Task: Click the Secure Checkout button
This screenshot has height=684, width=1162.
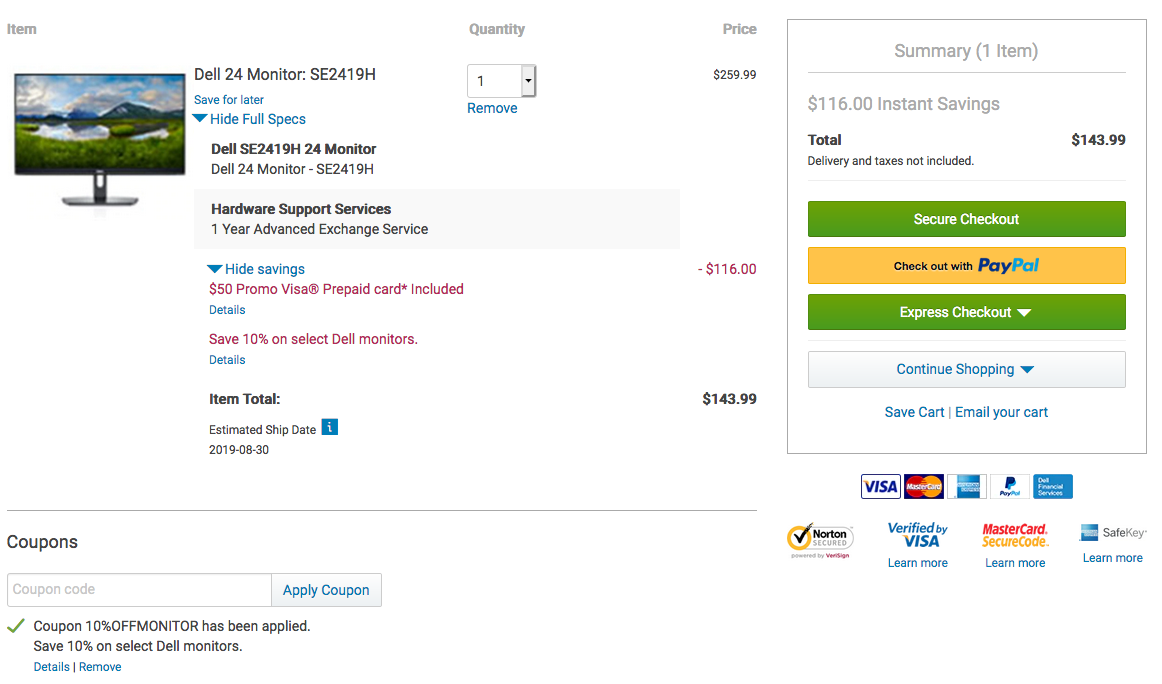Action: pos(966,219)
